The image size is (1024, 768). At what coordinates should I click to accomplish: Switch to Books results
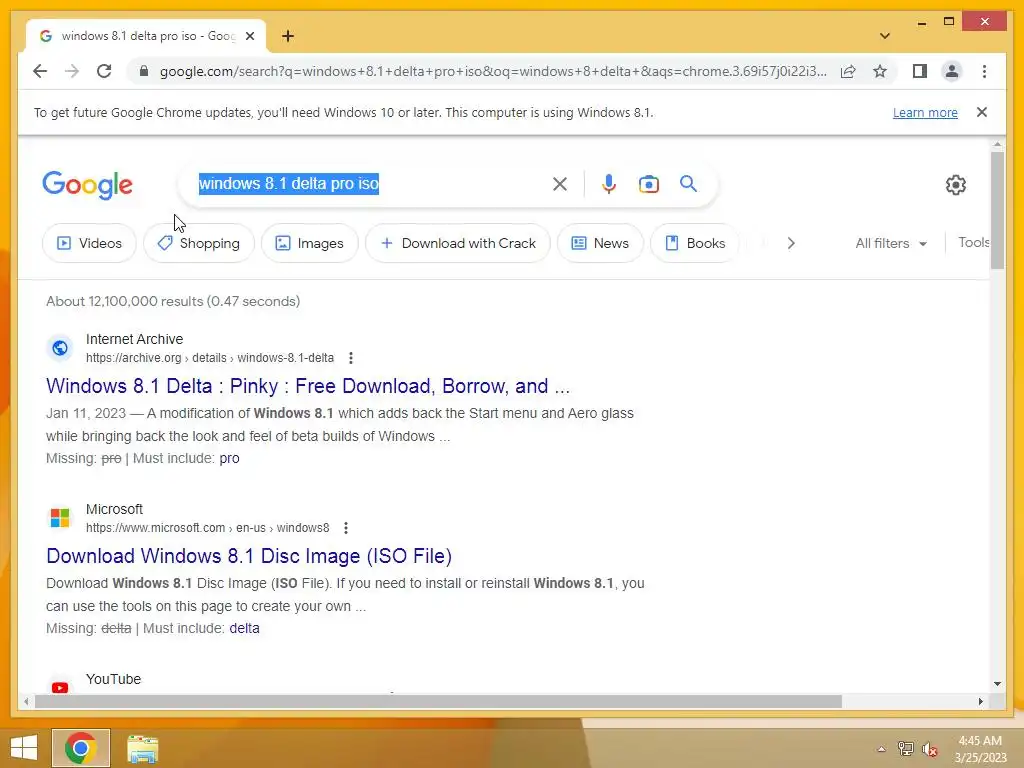coord(695,243)
